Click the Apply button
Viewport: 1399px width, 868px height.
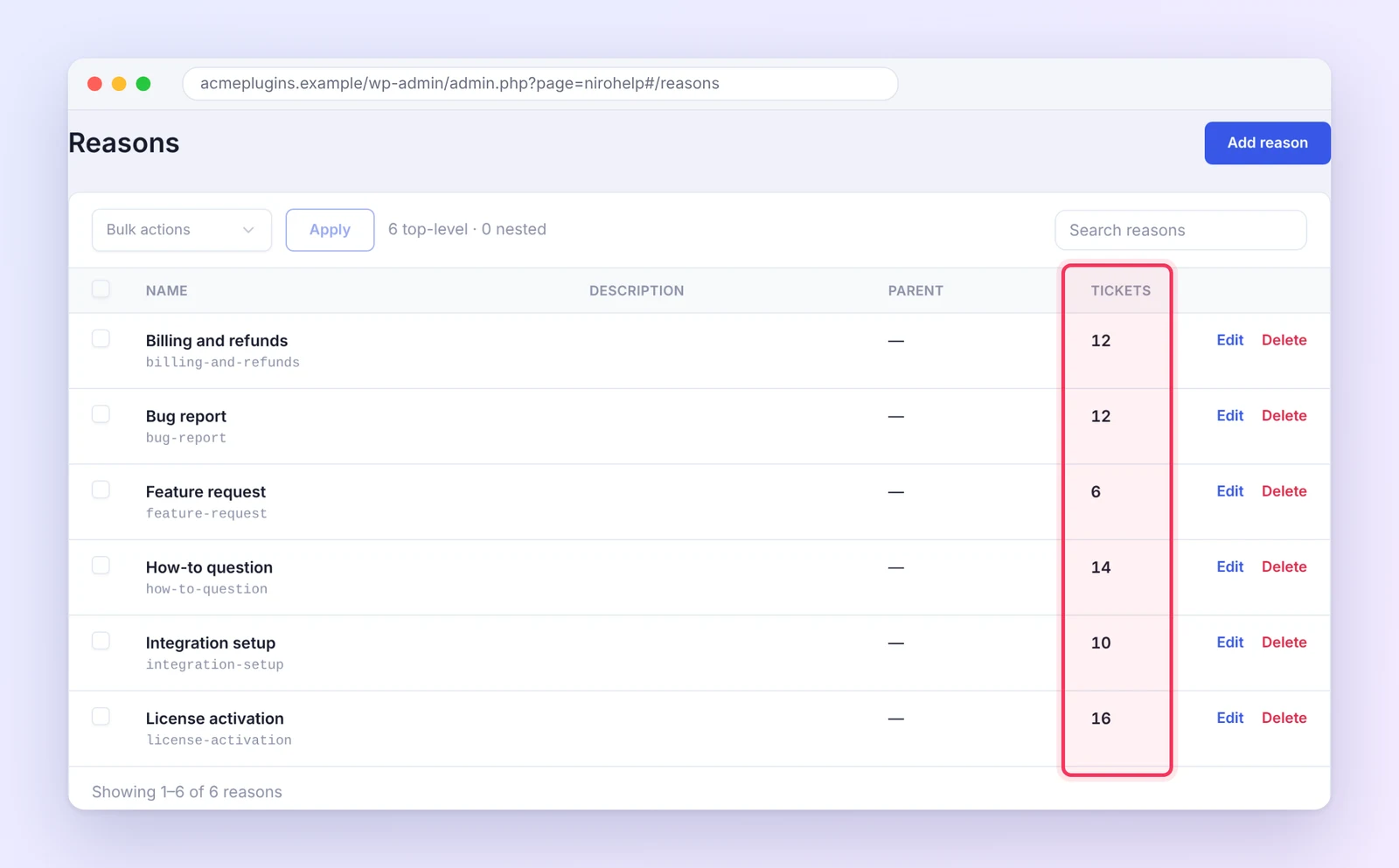pos(330,230)
